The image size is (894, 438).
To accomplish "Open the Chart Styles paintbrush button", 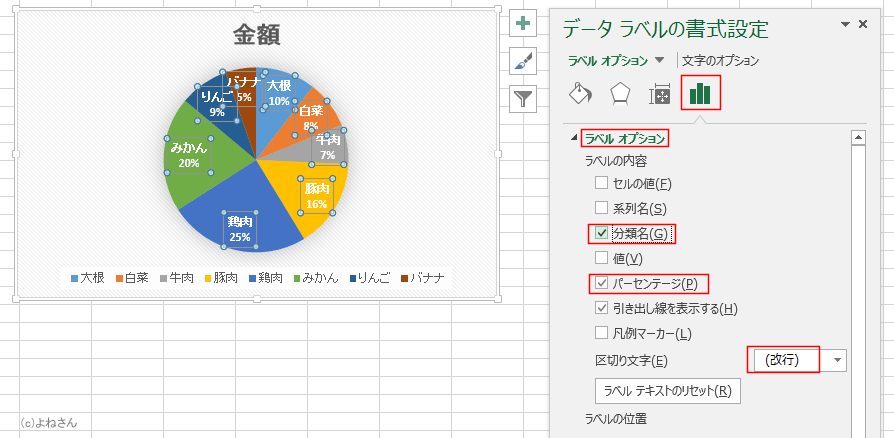I will pyautogui.click(x=523, y=62).
